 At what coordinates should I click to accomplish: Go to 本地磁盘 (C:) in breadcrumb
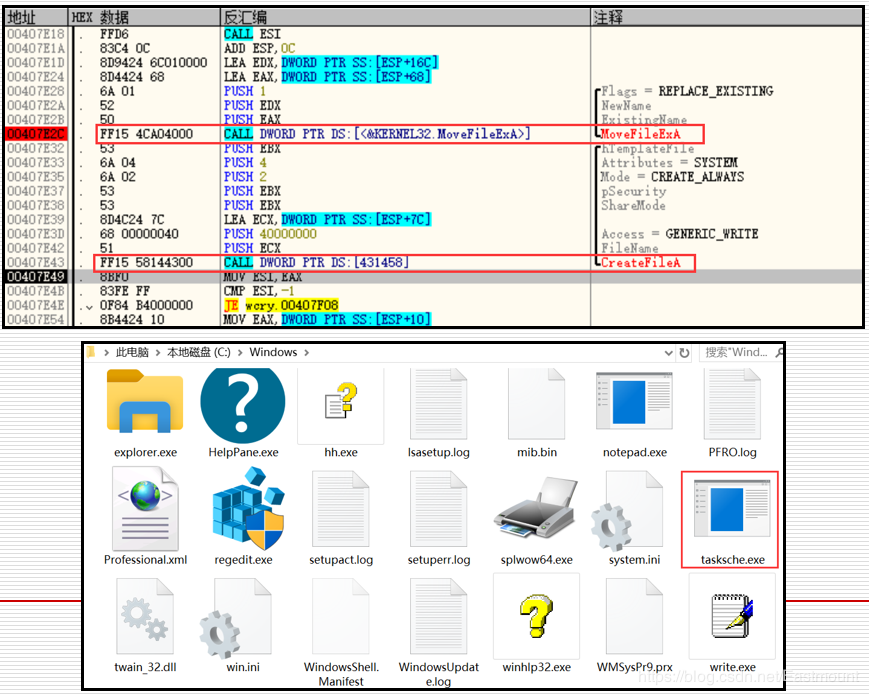[198, 352]
